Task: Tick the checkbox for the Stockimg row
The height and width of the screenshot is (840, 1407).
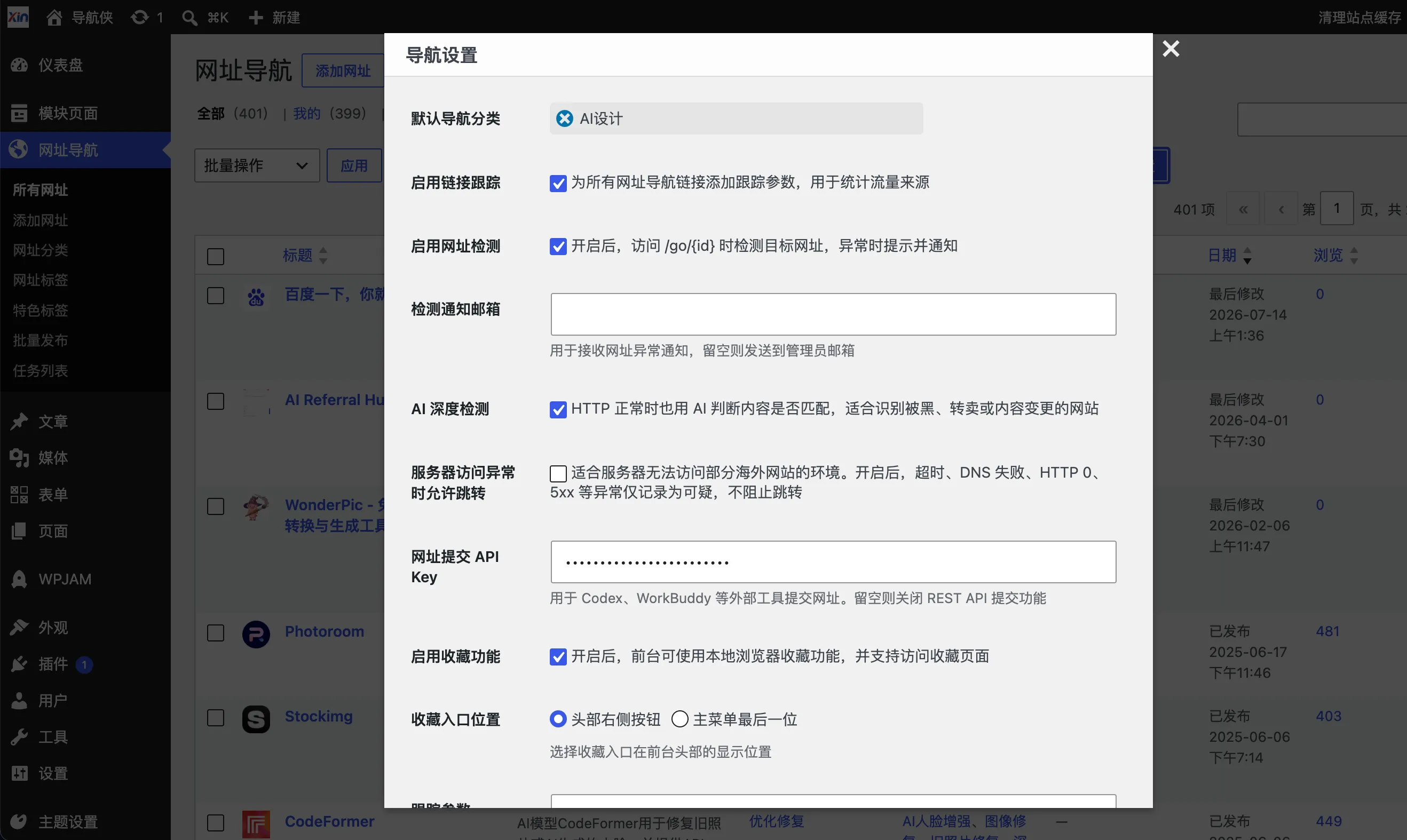Action: click(216, 717)
